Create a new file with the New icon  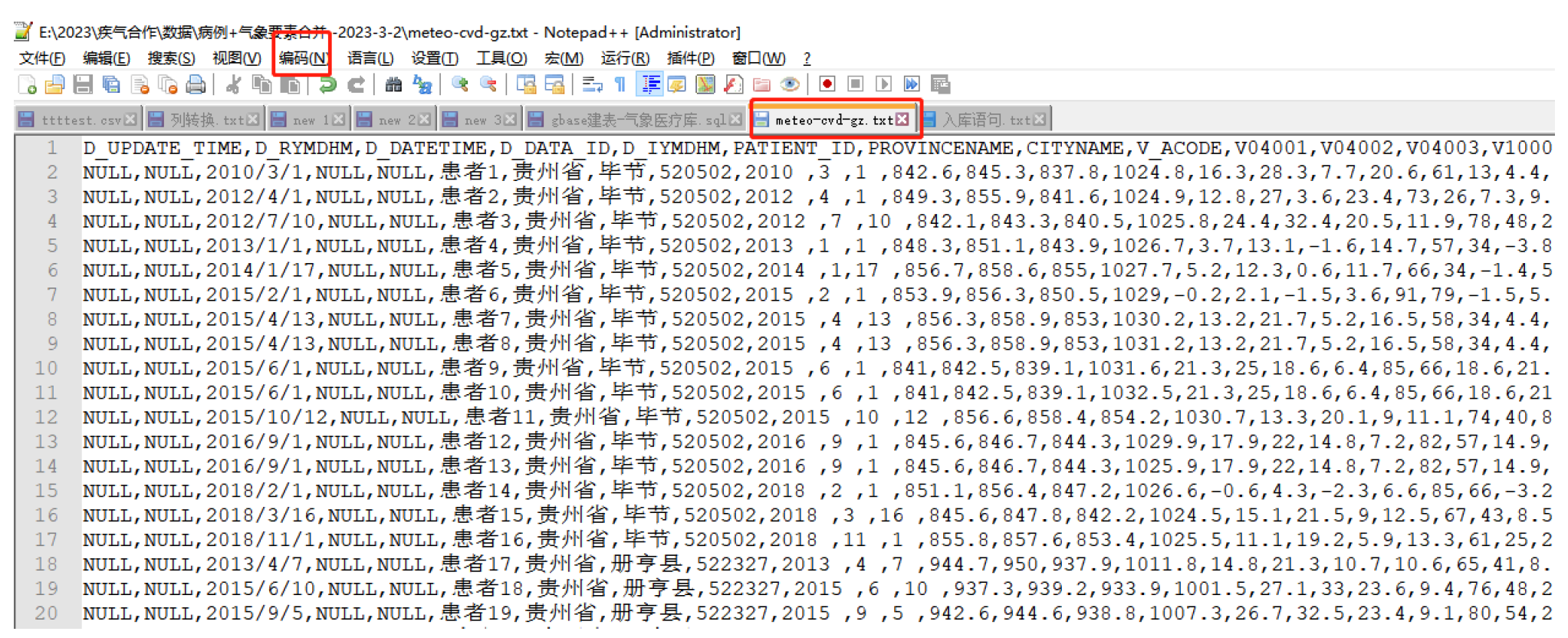click(27, 84)
